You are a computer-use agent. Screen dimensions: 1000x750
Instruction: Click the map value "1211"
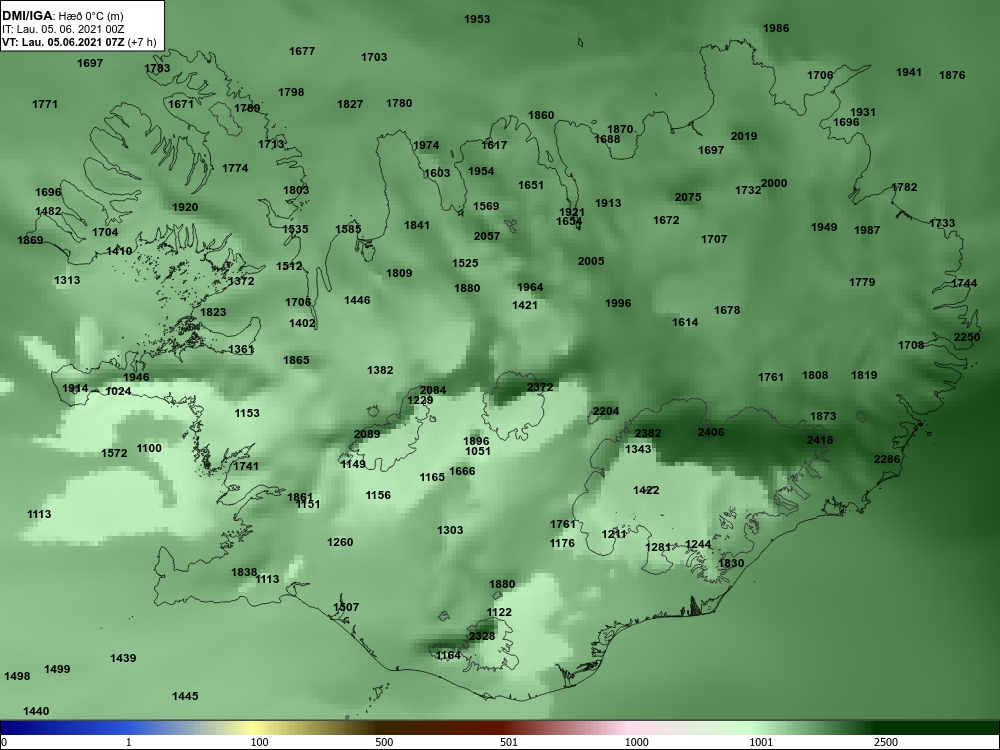pos(614,534)
